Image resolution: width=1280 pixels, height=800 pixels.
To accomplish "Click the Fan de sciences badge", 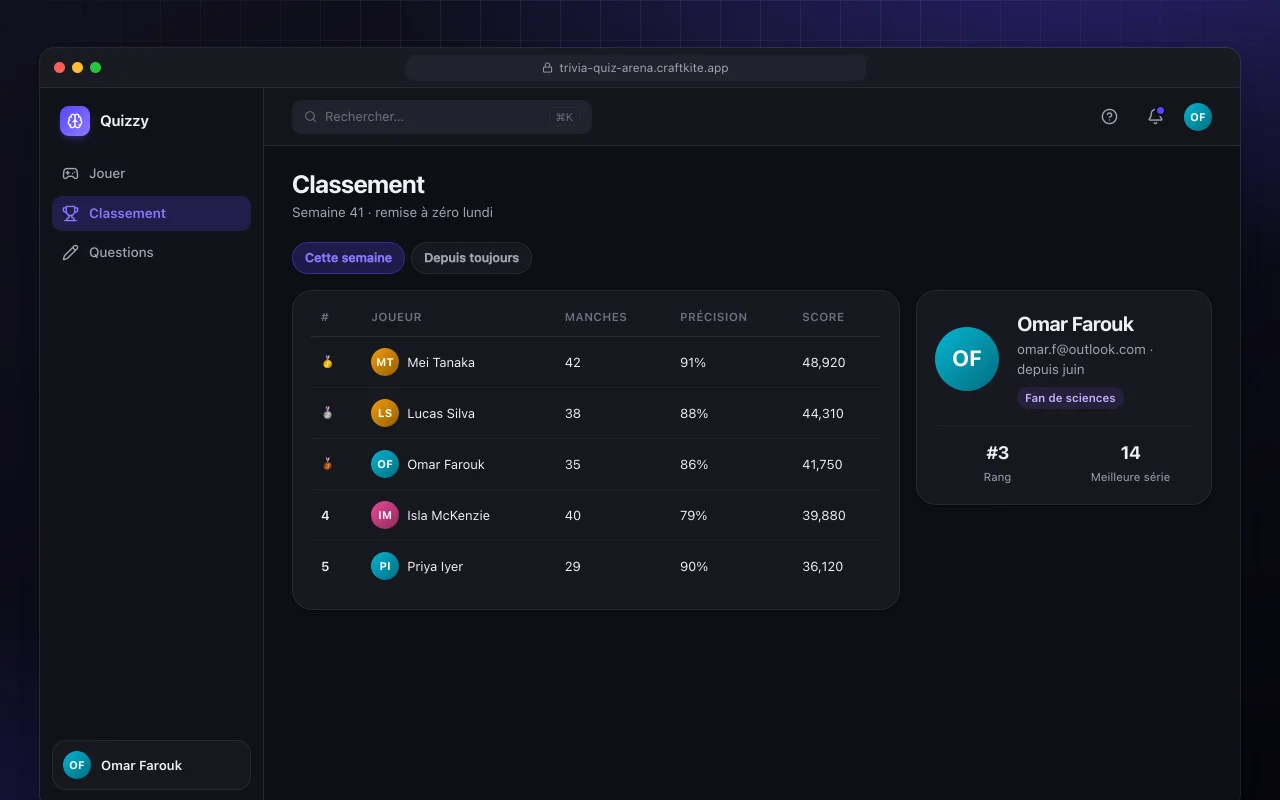I will tap(1070, 398).
